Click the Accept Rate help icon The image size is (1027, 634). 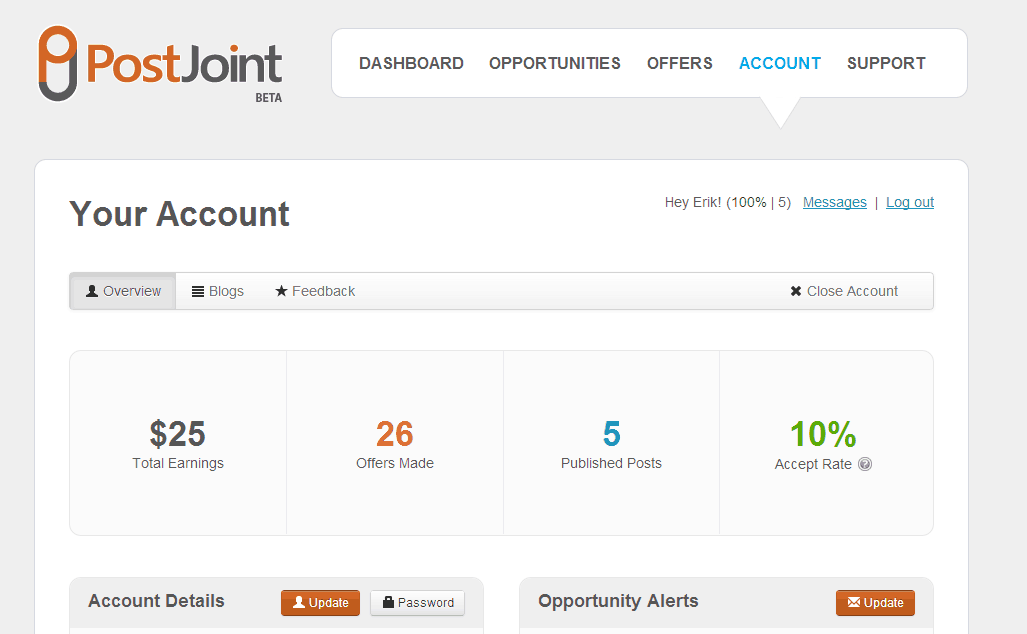pyautogui.click(x=865, y=464)
